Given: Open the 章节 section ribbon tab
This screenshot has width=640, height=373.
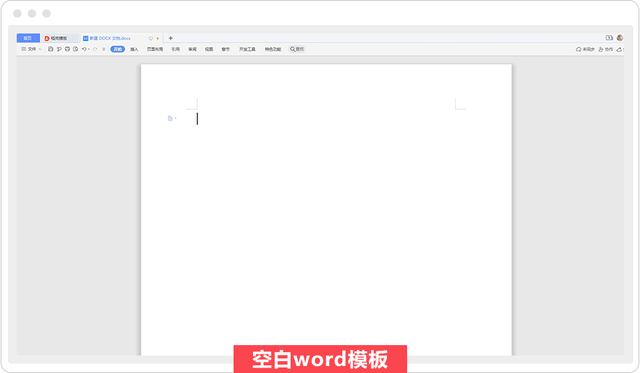Looking at the screenshot, I should [x=226, y=49].
